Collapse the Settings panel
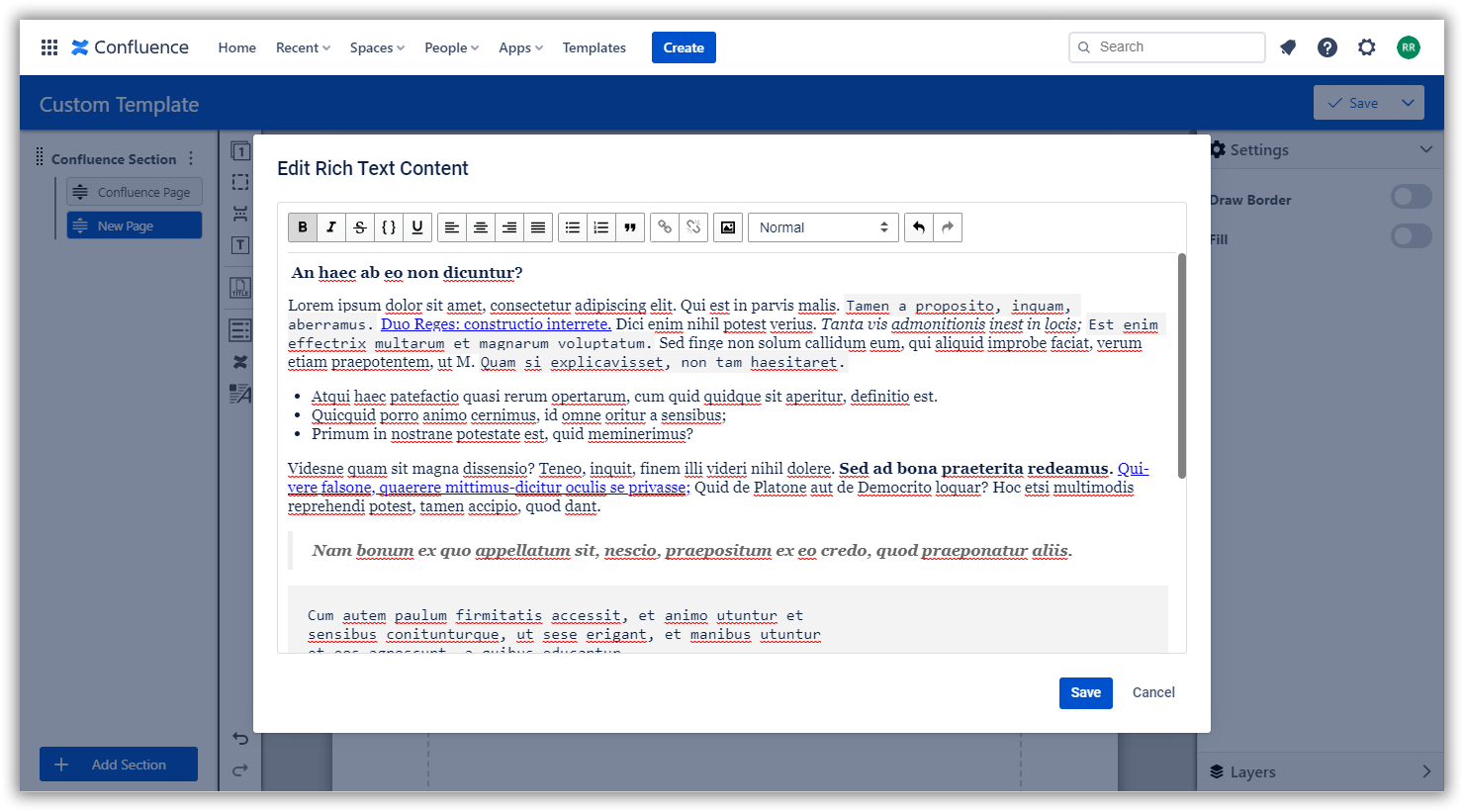The width and height of the screenshot is (1464, 812). (1425, 149)
